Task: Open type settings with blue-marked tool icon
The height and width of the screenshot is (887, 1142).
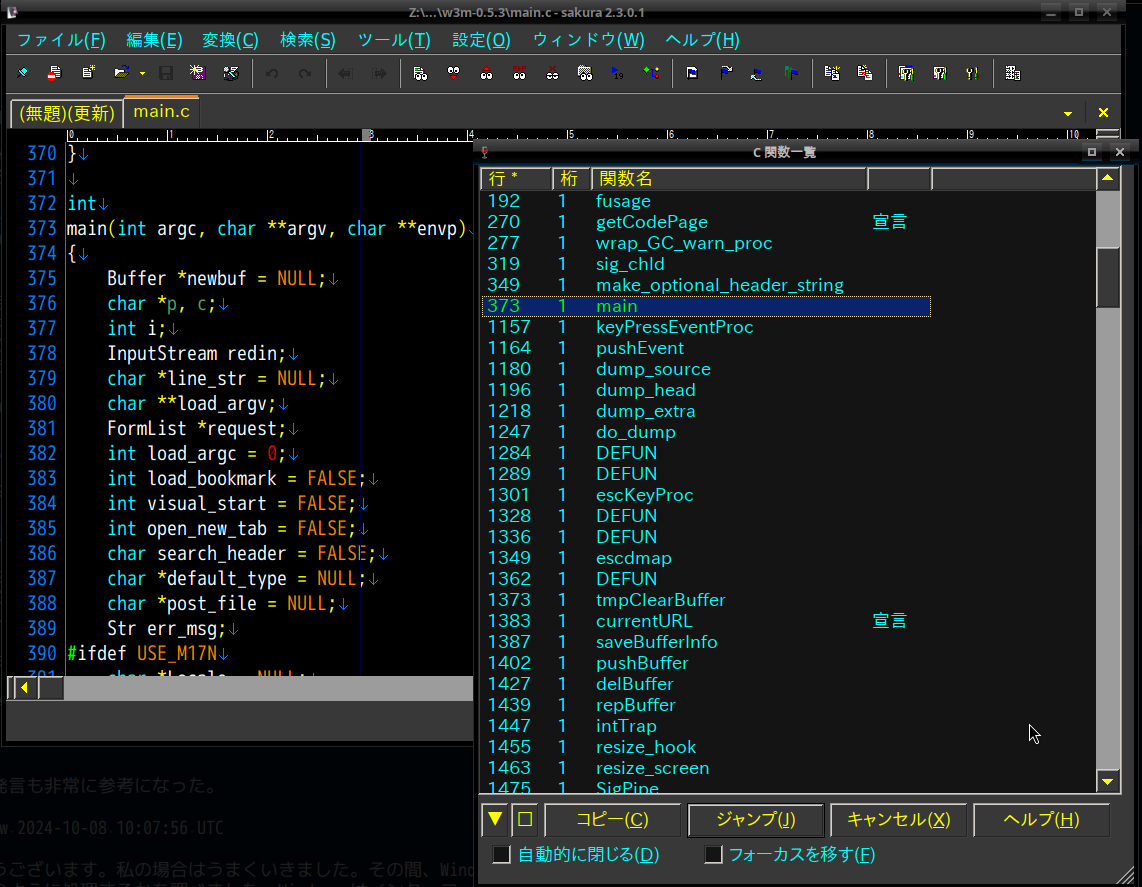Action: pyautogui.click(x=906, y=73)
